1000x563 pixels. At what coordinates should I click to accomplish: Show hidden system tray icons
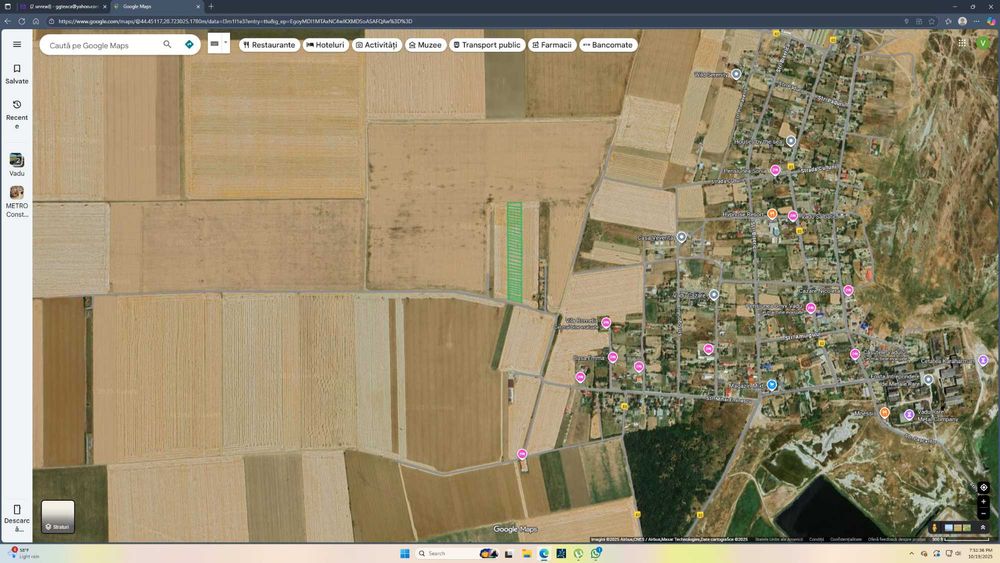tap(911, 553)
